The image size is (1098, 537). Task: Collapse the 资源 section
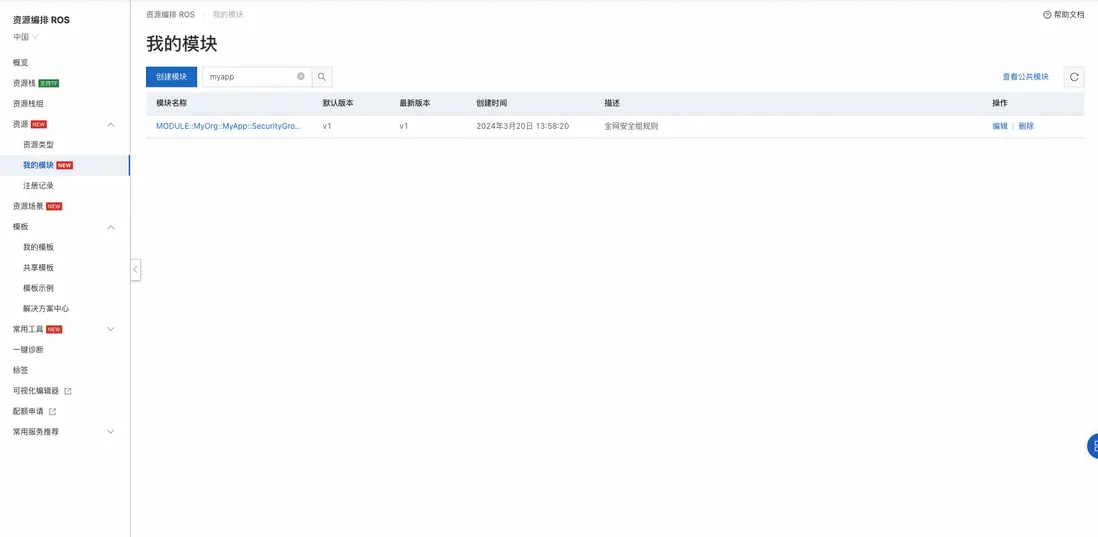tap(111, 125)
